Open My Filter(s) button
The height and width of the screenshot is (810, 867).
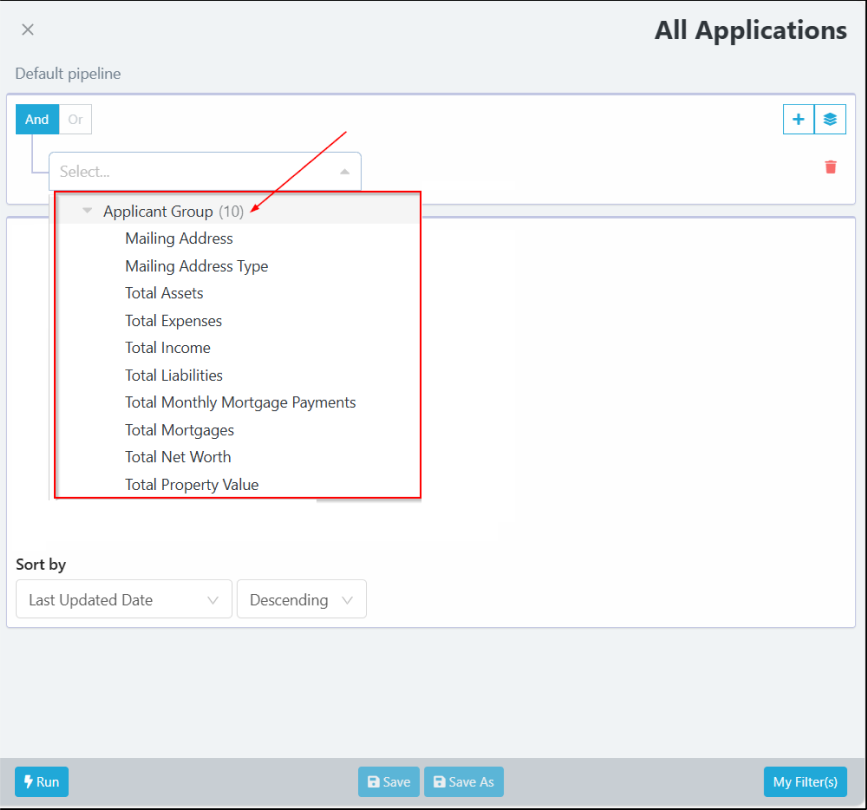click(x=805, y=782)
